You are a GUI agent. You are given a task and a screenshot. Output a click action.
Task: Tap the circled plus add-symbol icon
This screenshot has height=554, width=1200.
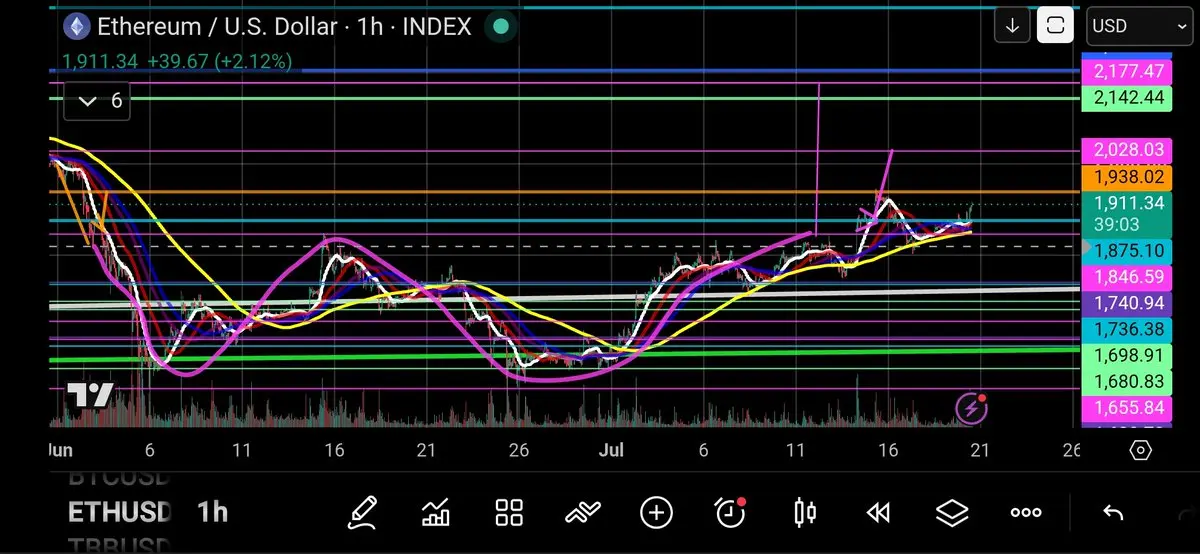point(656,513)
